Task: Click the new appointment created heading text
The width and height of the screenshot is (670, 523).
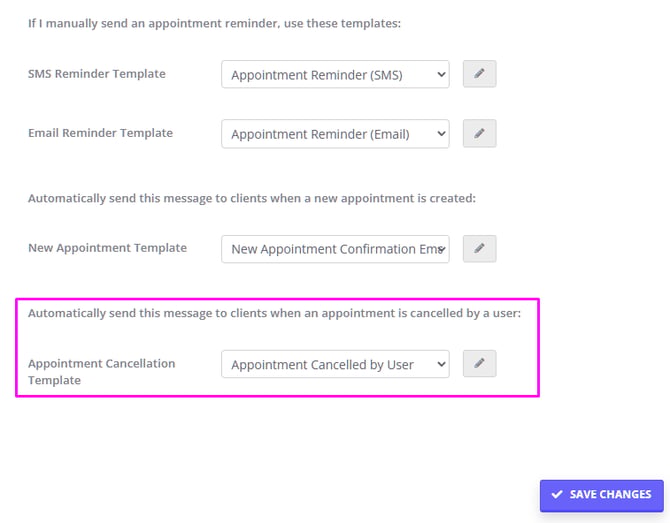Action: pos(252,198)
